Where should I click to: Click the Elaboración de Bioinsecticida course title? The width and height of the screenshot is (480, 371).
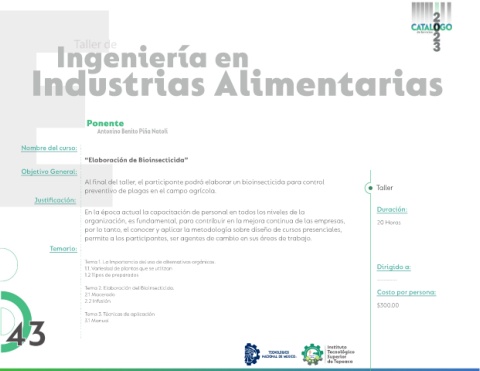point(136,160)
